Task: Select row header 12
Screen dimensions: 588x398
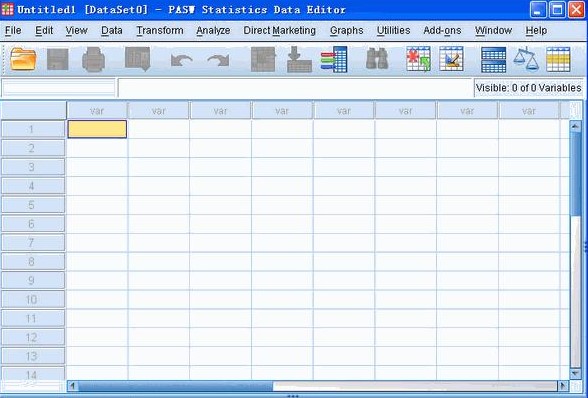Action: (33, 337)
